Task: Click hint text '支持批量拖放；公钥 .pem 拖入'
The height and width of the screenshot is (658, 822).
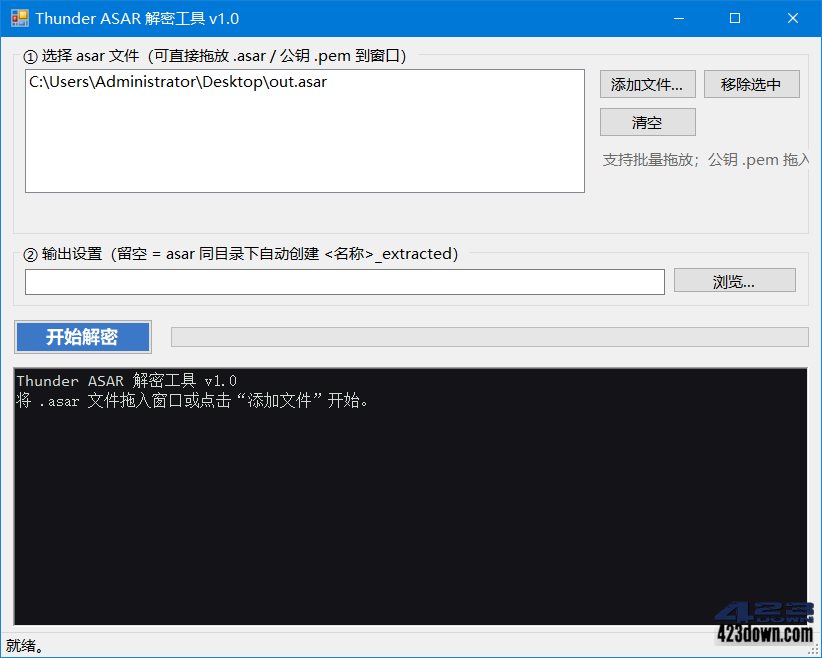Action: tap(706, 159)
